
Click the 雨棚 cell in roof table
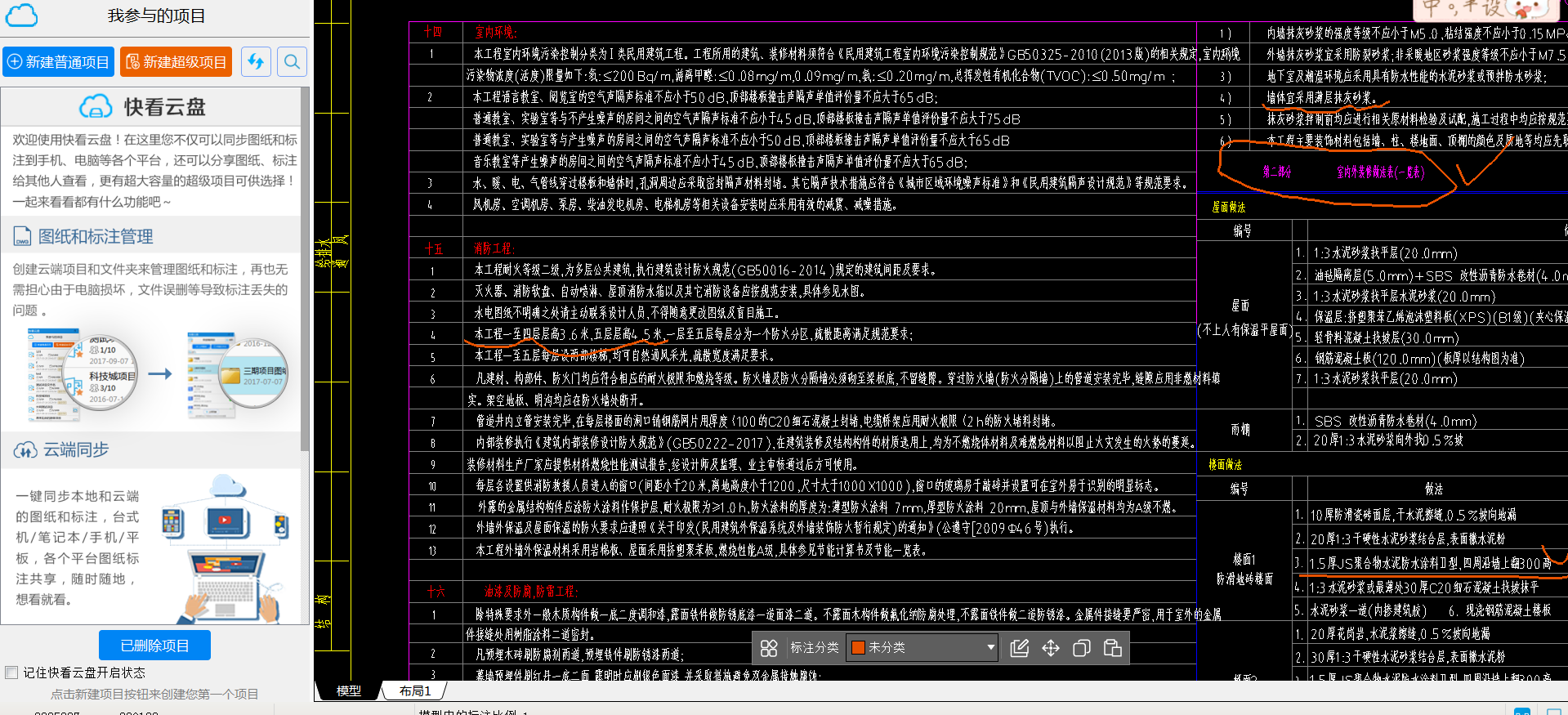pos(1240,430)
